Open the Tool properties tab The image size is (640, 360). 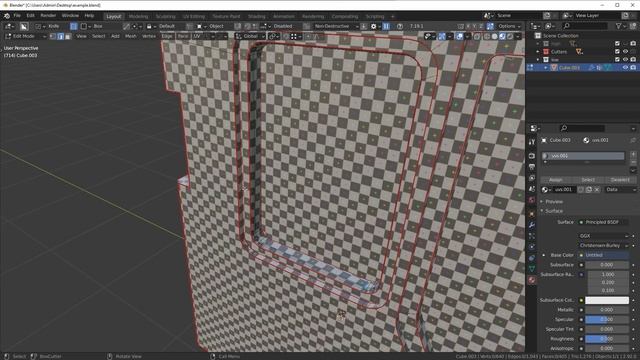point(531,142)
